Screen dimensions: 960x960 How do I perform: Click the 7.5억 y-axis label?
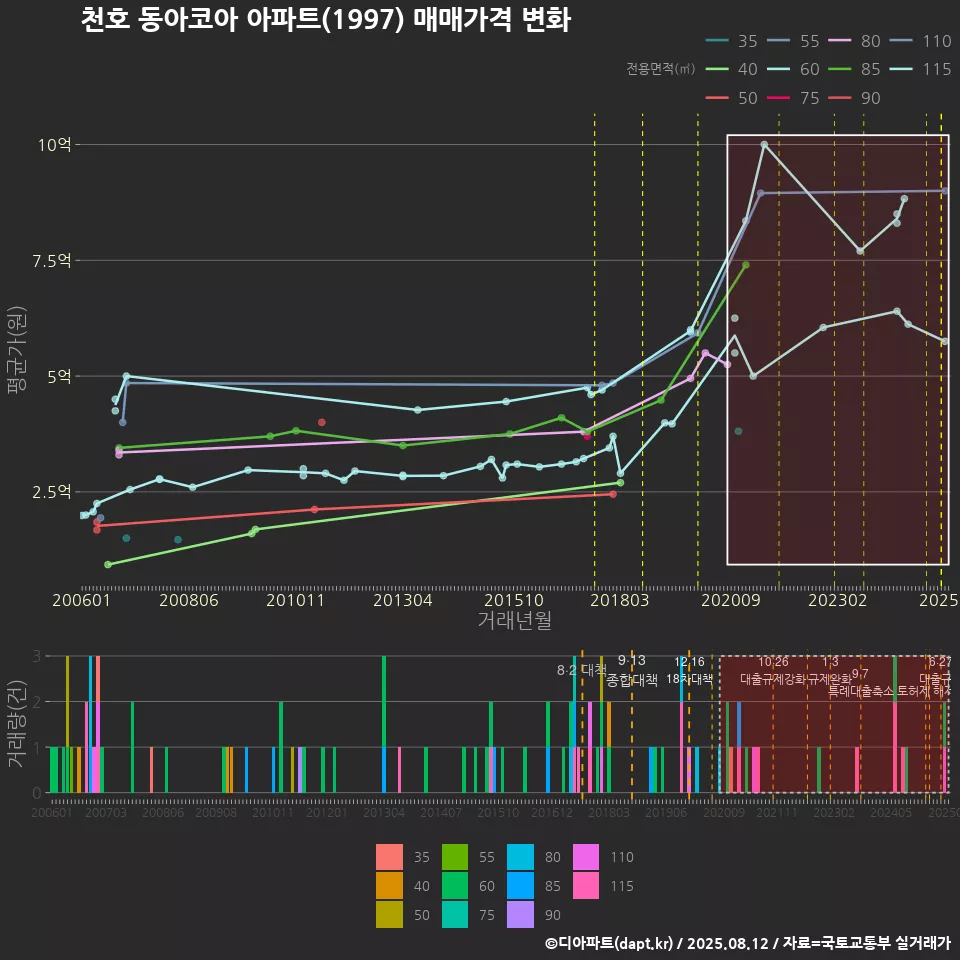click(x=51, y=261)
